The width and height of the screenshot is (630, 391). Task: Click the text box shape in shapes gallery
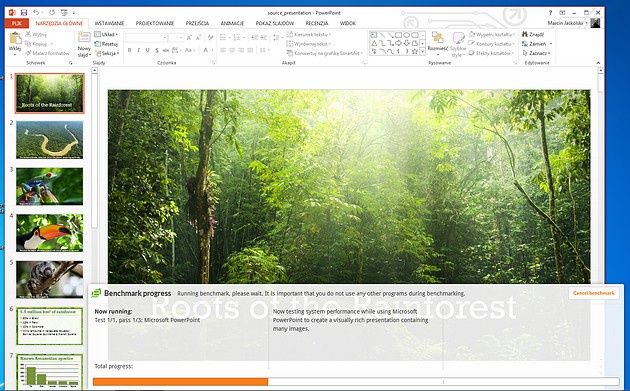pos(374,35)
